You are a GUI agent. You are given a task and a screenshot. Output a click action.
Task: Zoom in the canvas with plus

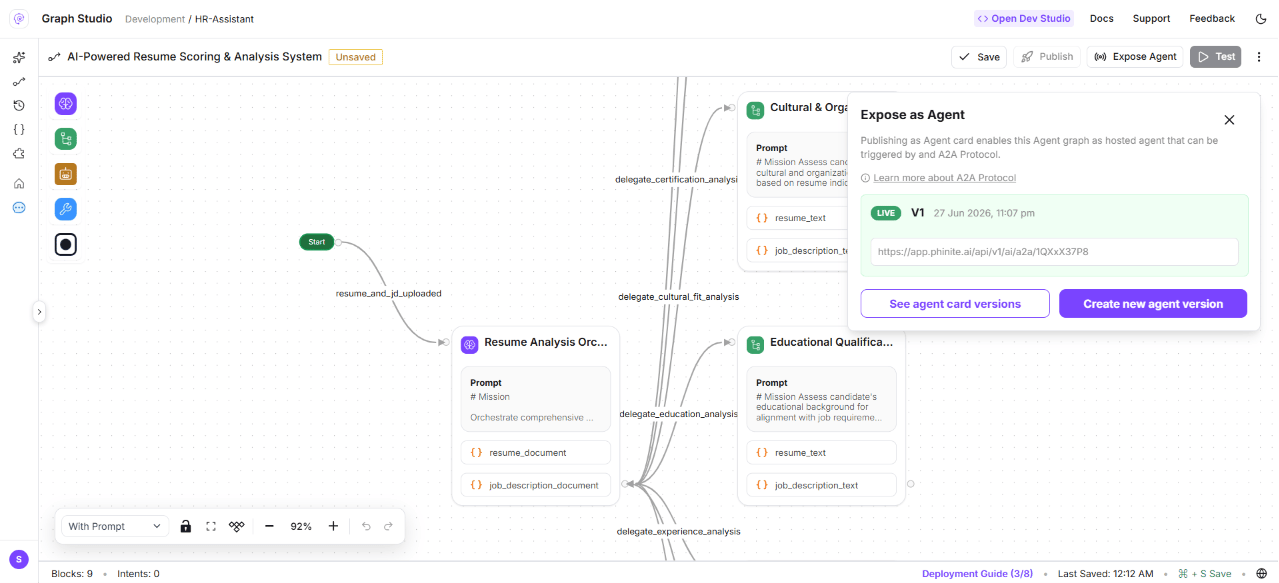pyautogui.click(x=333, y=526)
